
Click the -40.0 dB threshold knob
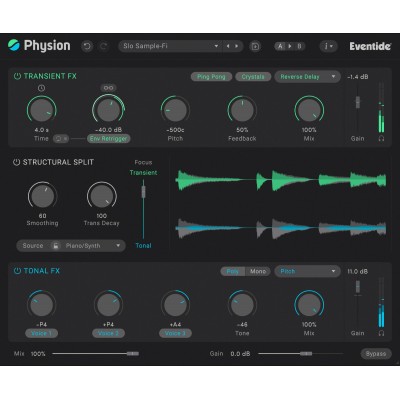click(x=108, y=110)
